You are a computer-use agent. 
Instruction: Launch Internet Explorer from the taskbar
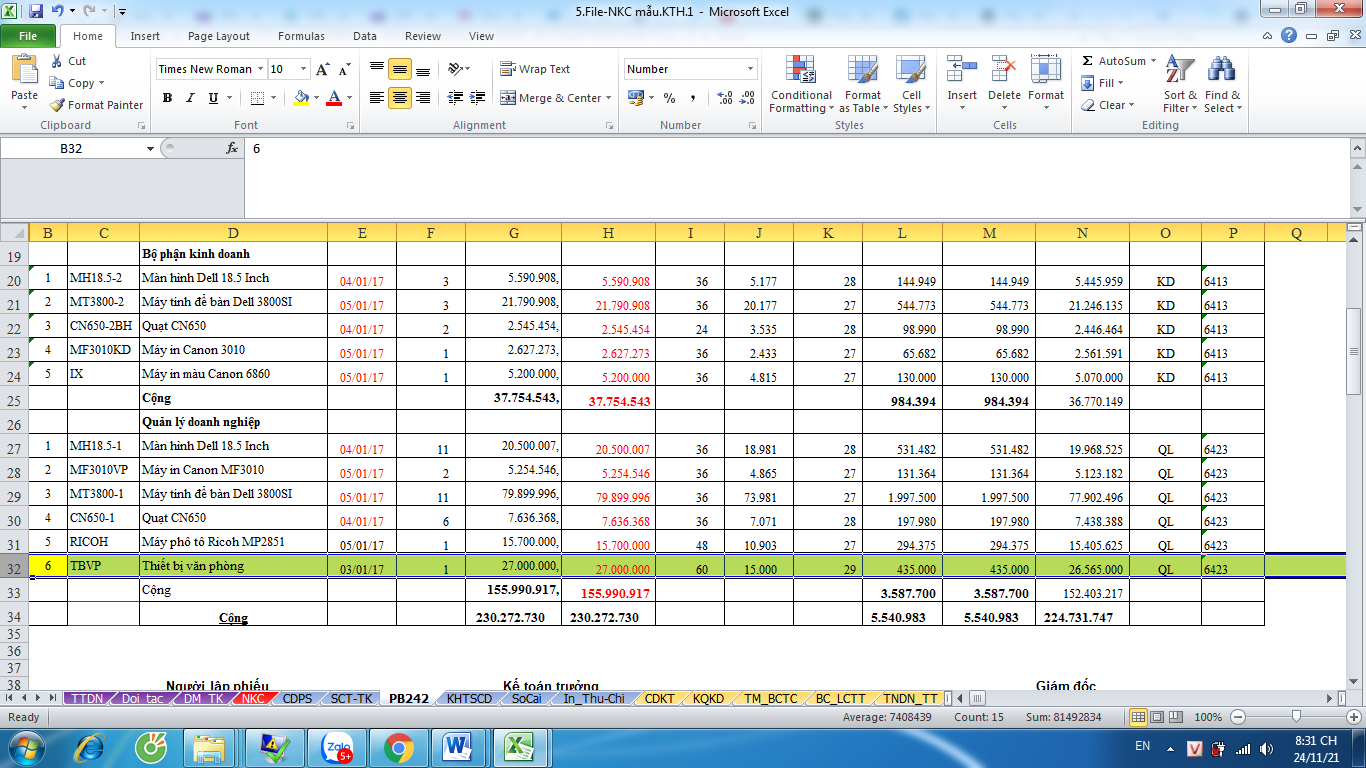(90, 748)
